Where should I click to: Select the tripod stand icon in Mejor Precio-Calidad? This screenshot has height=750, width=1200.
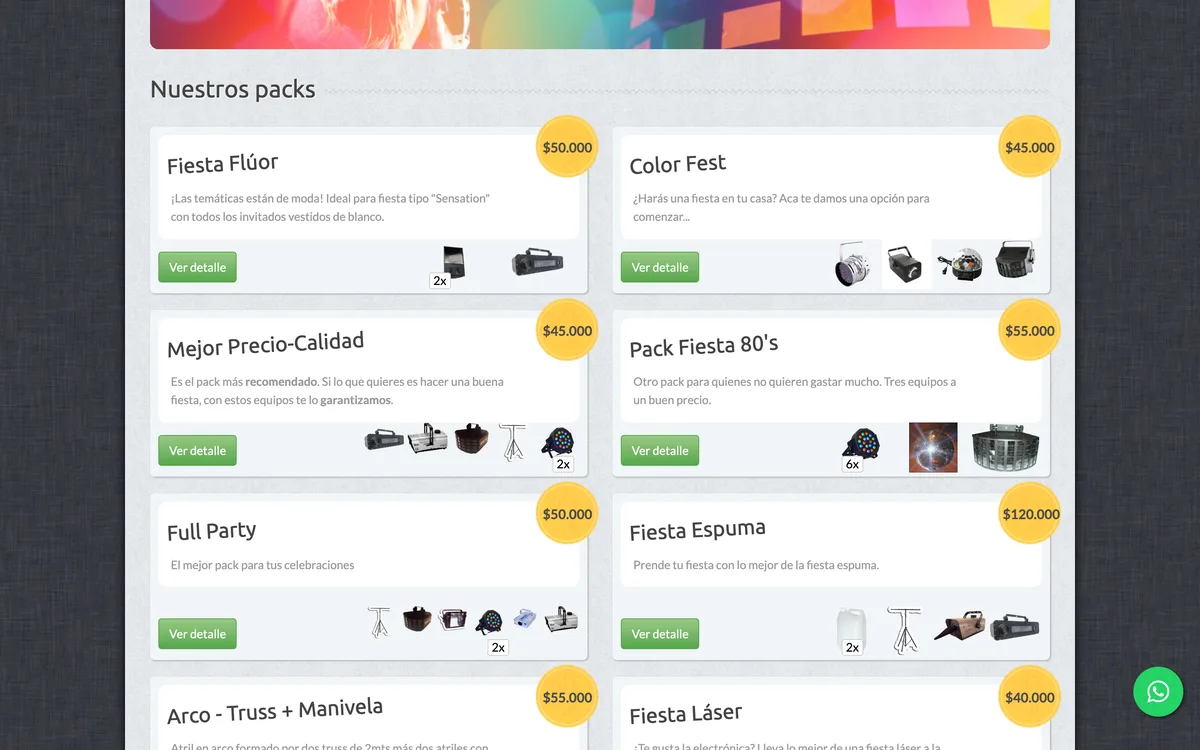[x=512, y=442]
